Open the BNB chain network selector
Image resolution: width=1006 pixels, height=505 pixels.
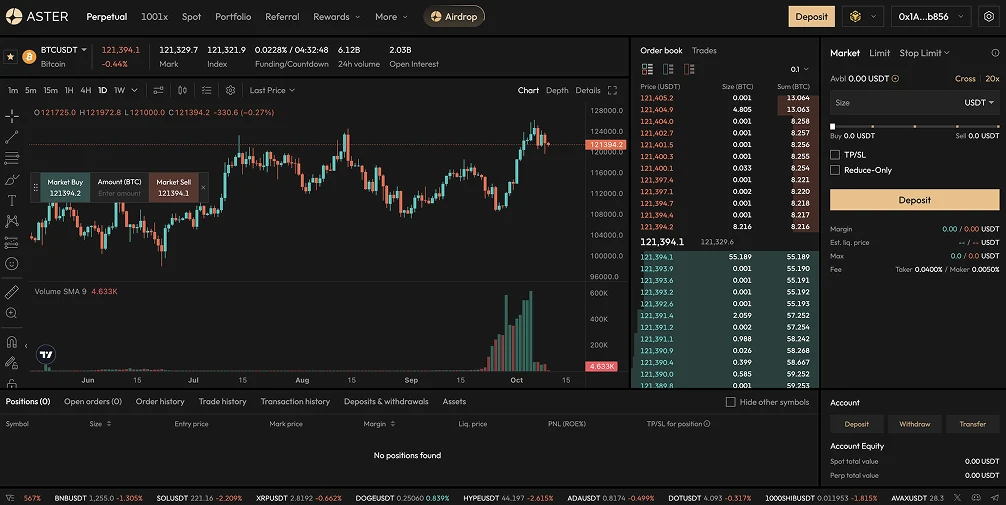[x=862, y=17]
